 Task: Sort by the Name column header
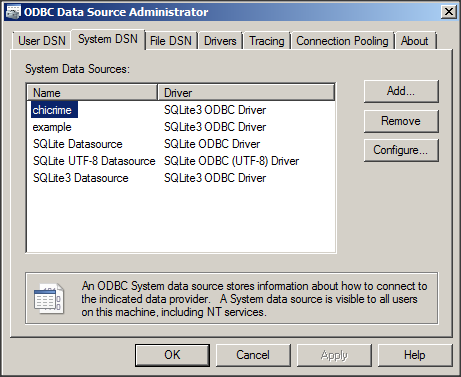point(92,92)
